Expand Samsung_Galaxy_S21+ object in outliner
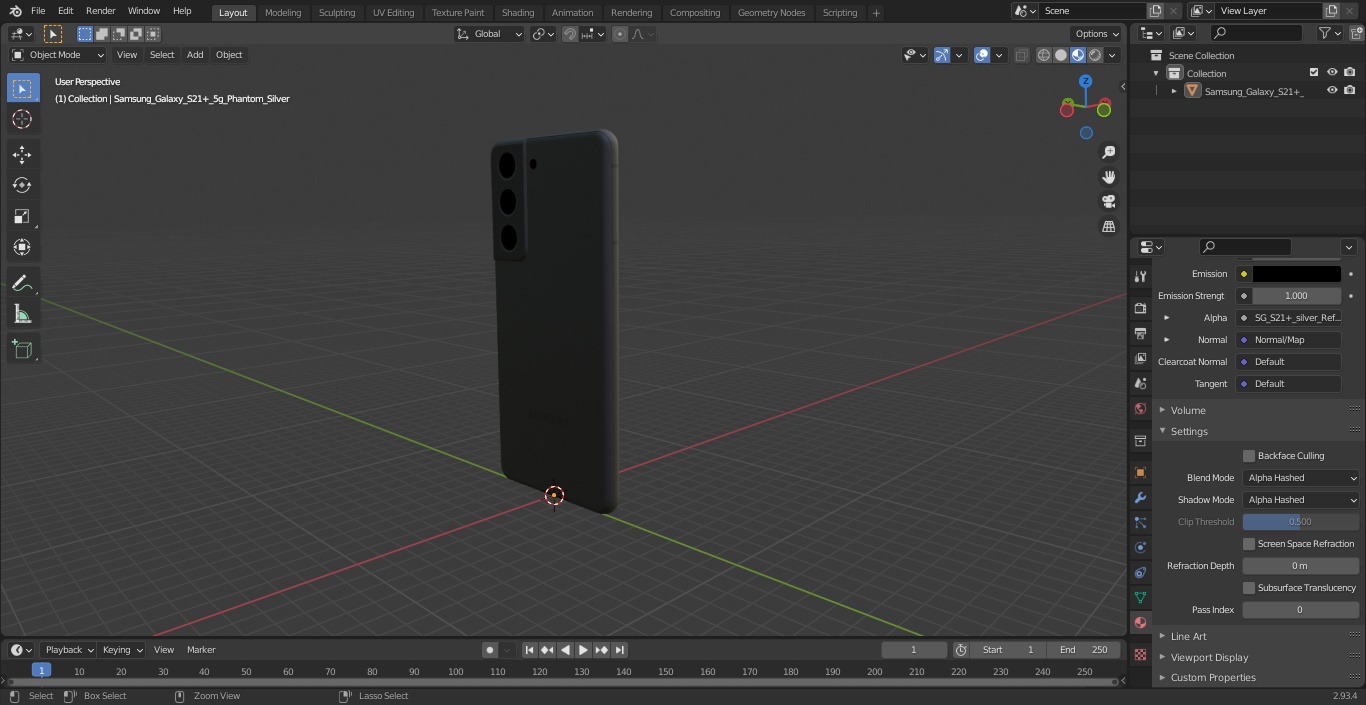This screenshot has width=1366, height=705. [1174, 91]
